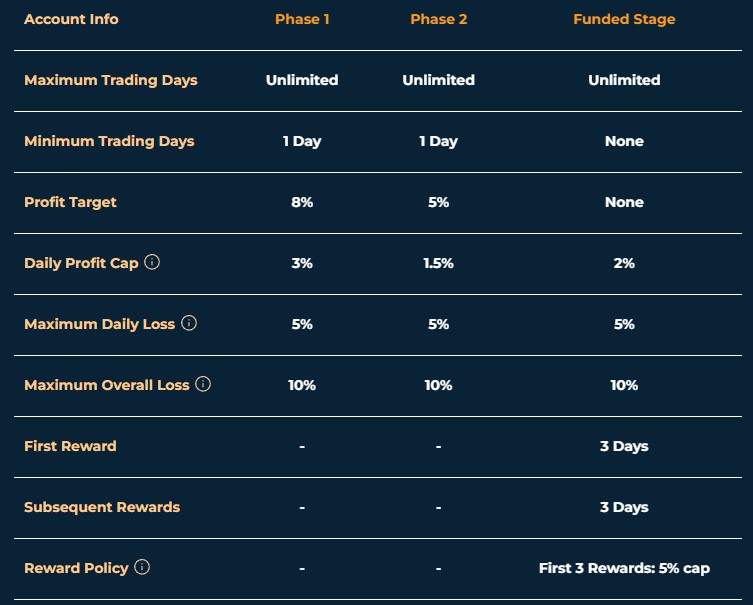Click the Account Info header label
This screenshot has width=753, height=605.
[x=71, y=19]
